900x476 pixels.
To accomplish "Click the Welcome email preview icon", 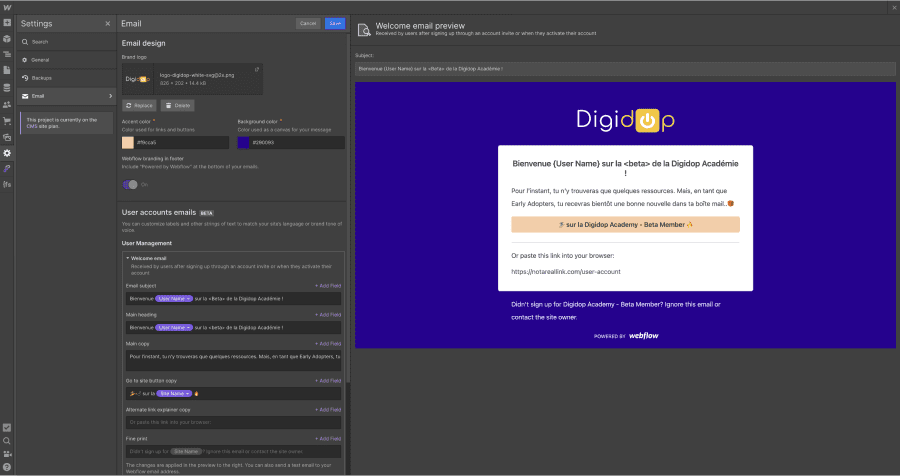I will coord(364,30).
